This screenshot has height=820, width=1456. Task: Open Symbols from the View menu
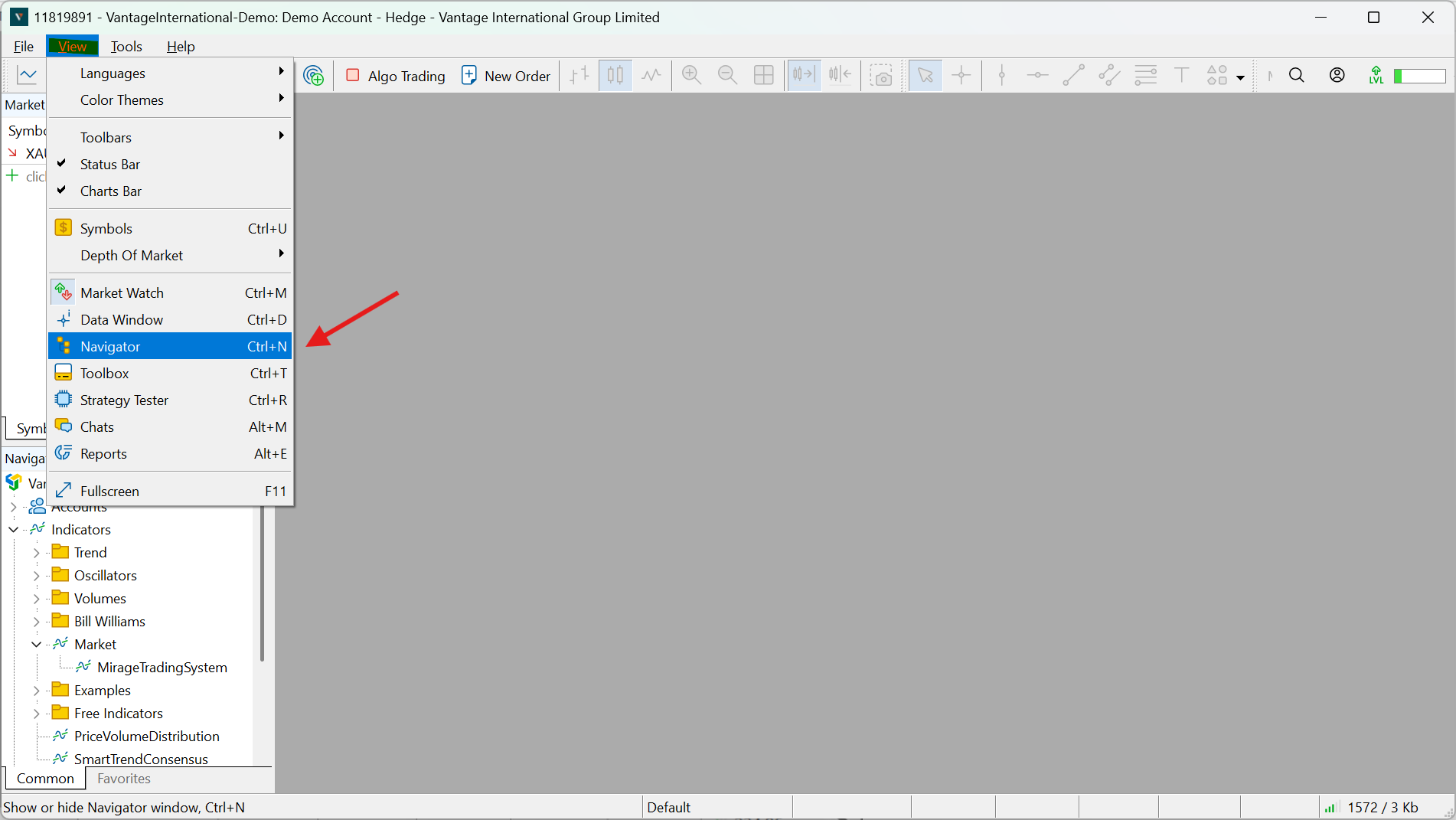coord(170,229)
